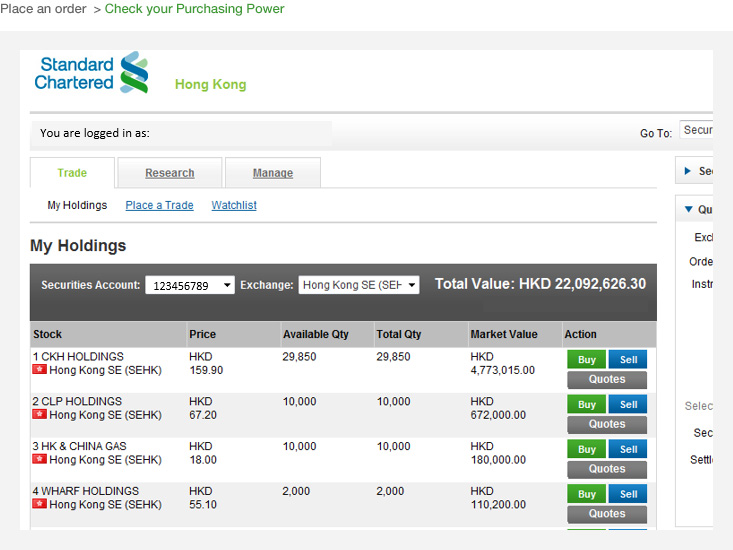Viewport: 733px width, 550px height.
Task: Get Quotes for CKH HOLDINGS
Action: pos(607,379)
